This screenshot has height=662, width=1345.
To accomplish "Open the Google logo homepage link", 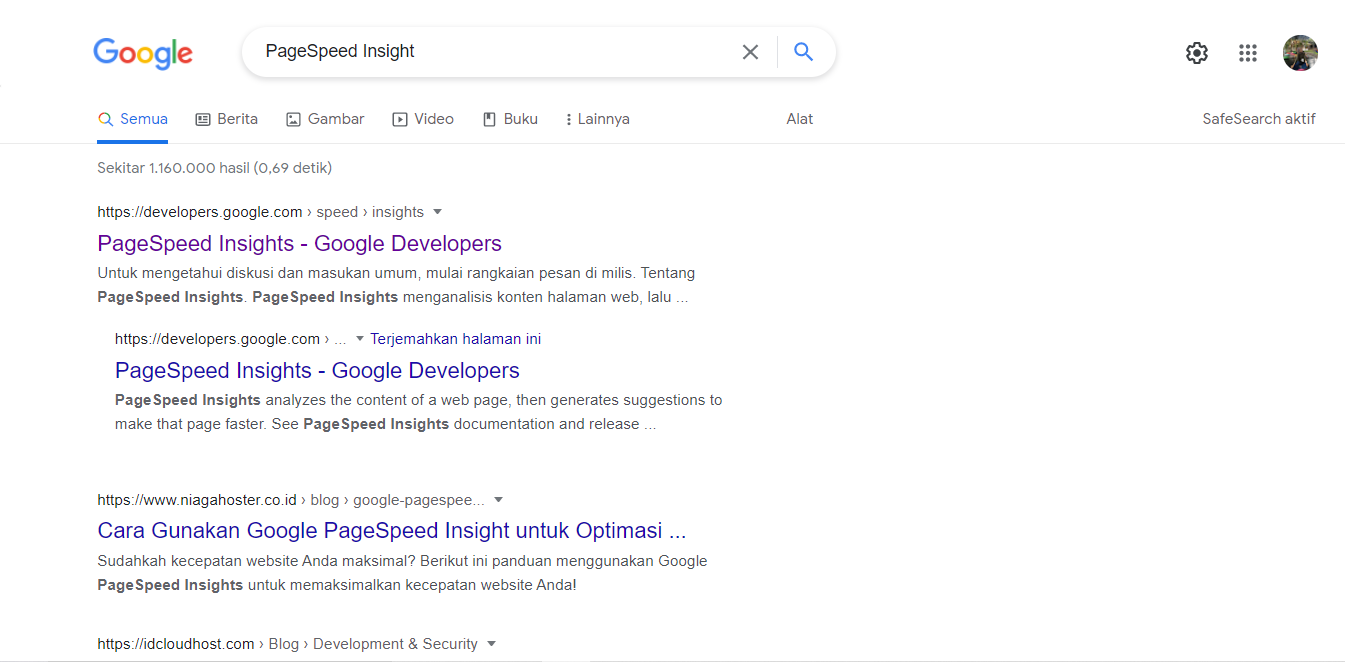I will 143,53.
